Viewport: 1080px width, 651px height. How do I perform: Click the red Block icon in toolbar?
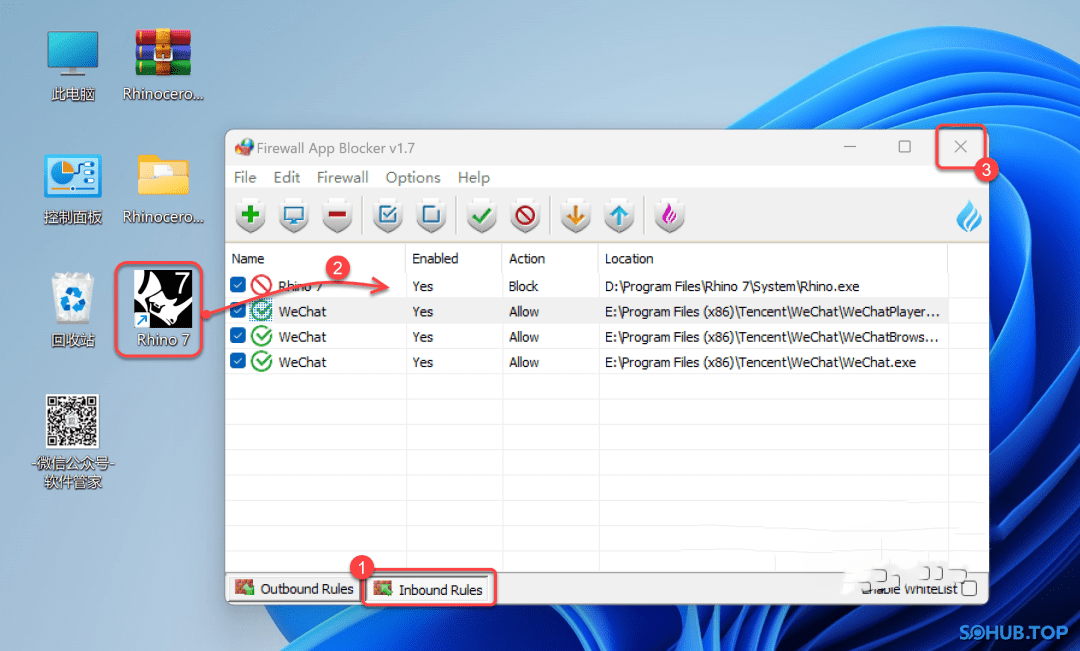525,215
